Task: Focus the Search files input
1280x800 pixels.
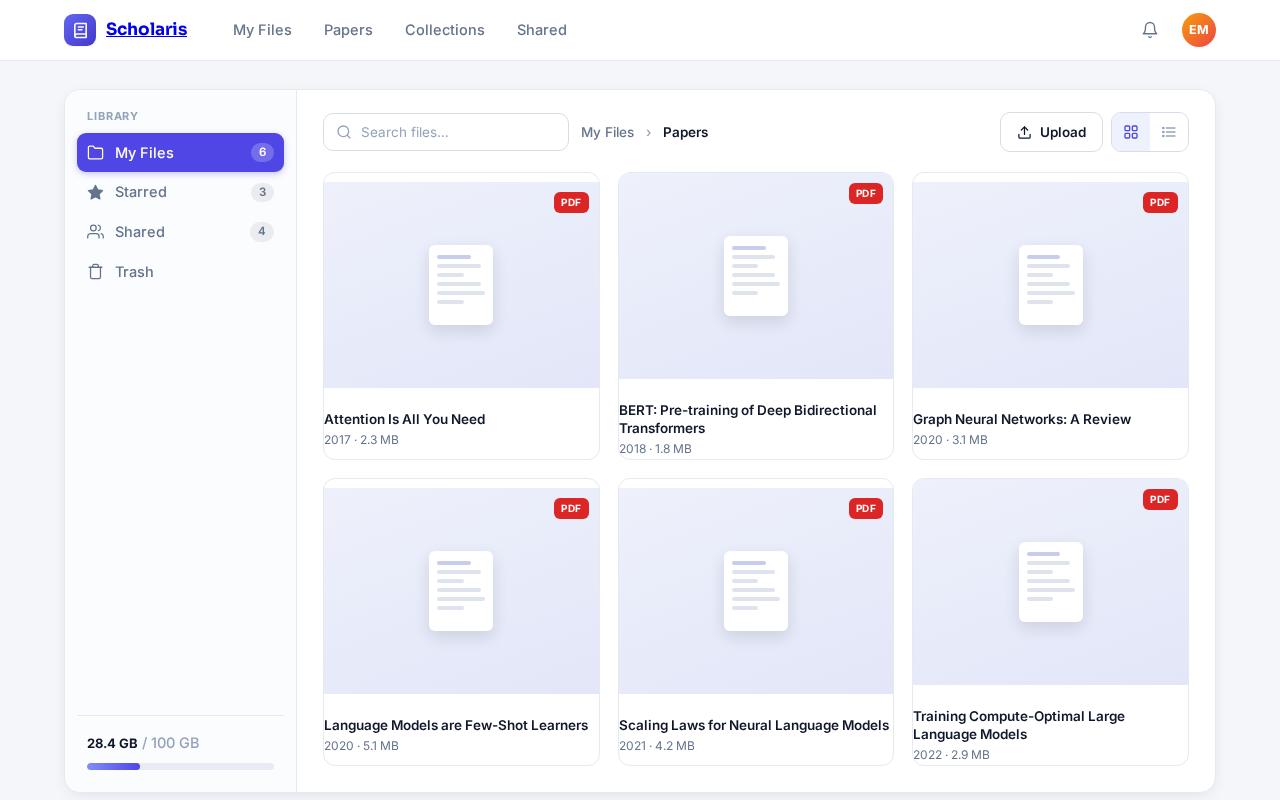Action: point(446,132)
